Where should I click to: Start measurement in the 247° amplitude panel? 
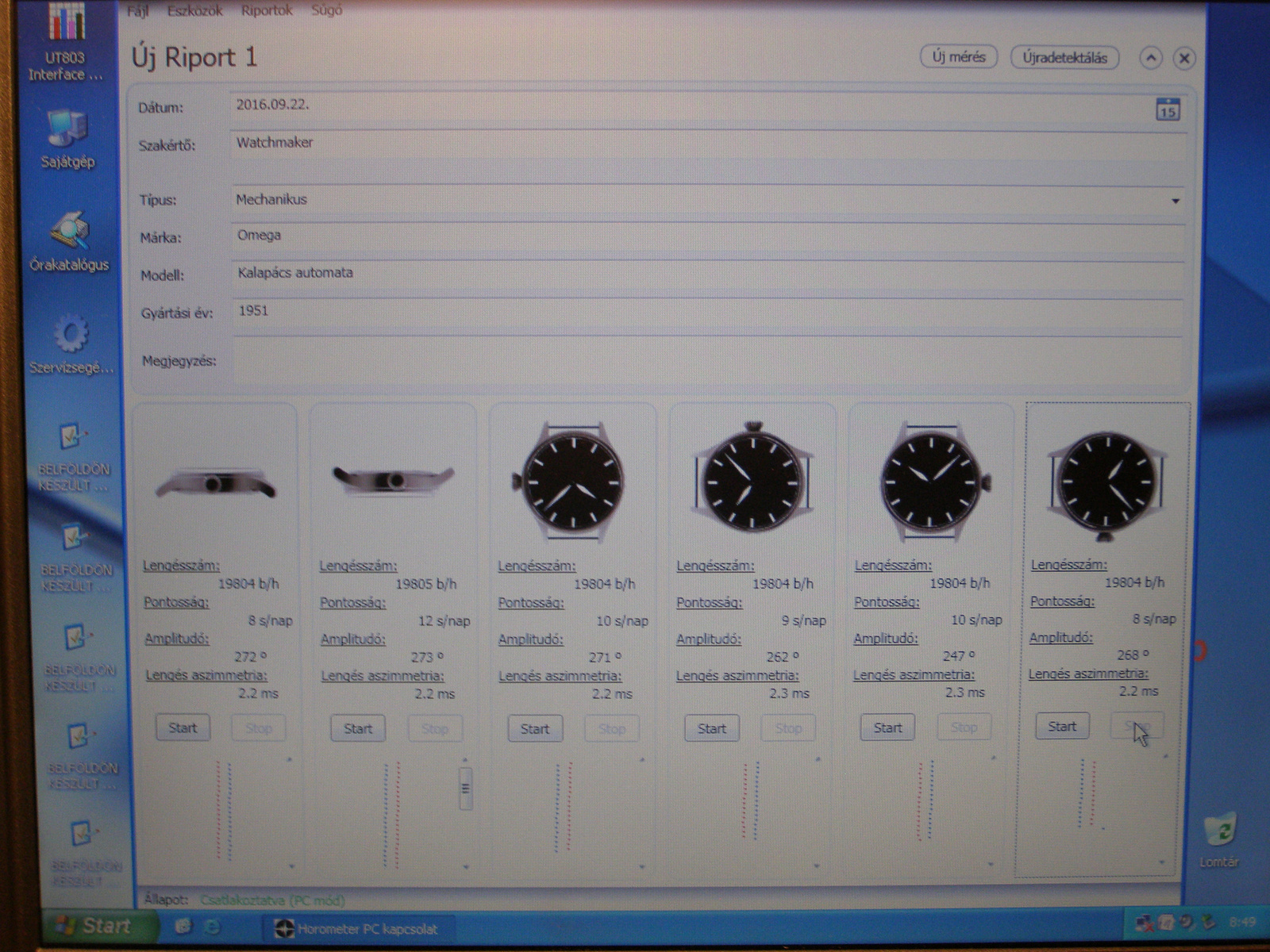887,727
